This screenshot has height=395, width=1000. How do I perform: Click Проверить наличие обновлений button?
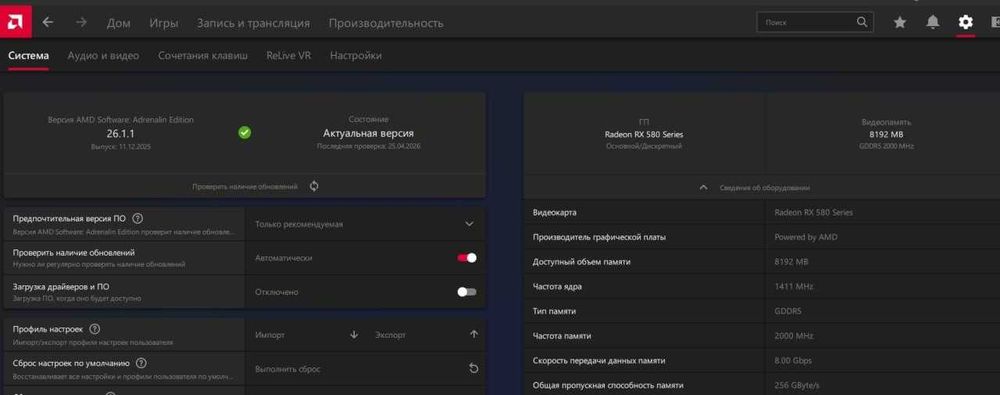[x=245, y=187]
